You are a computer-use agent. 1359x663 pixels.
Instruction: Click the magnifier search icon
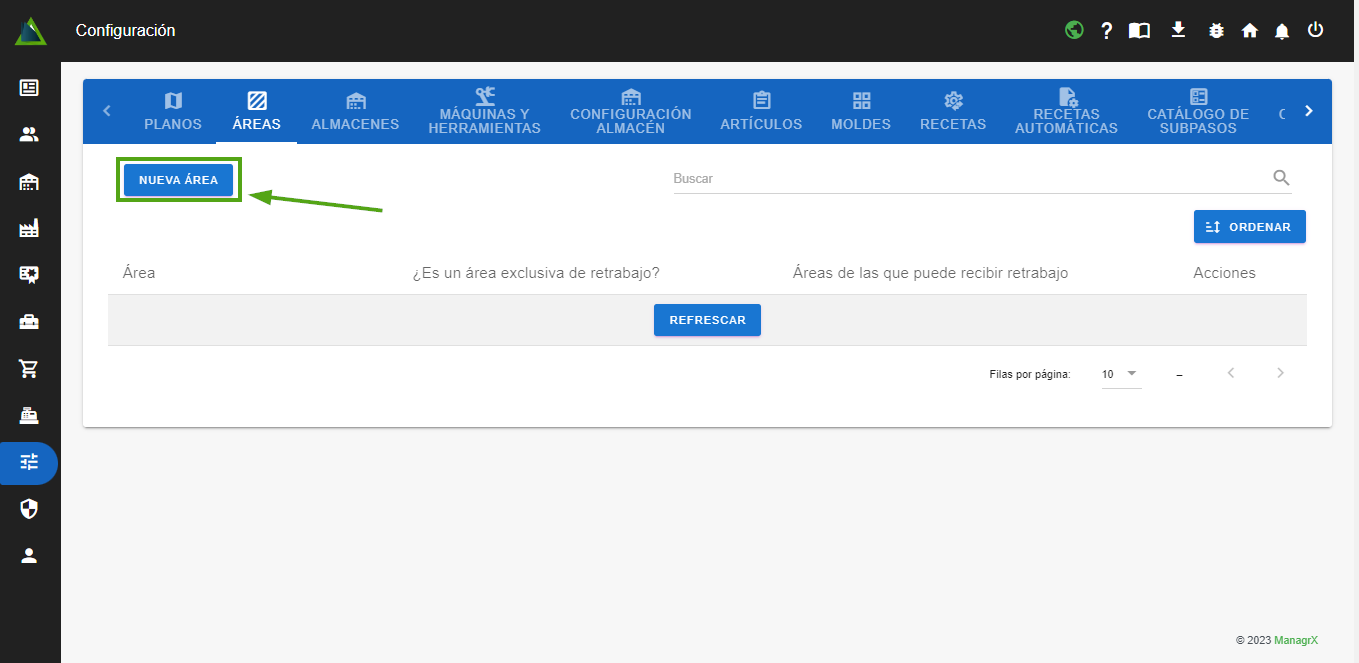coord(1281,178)
